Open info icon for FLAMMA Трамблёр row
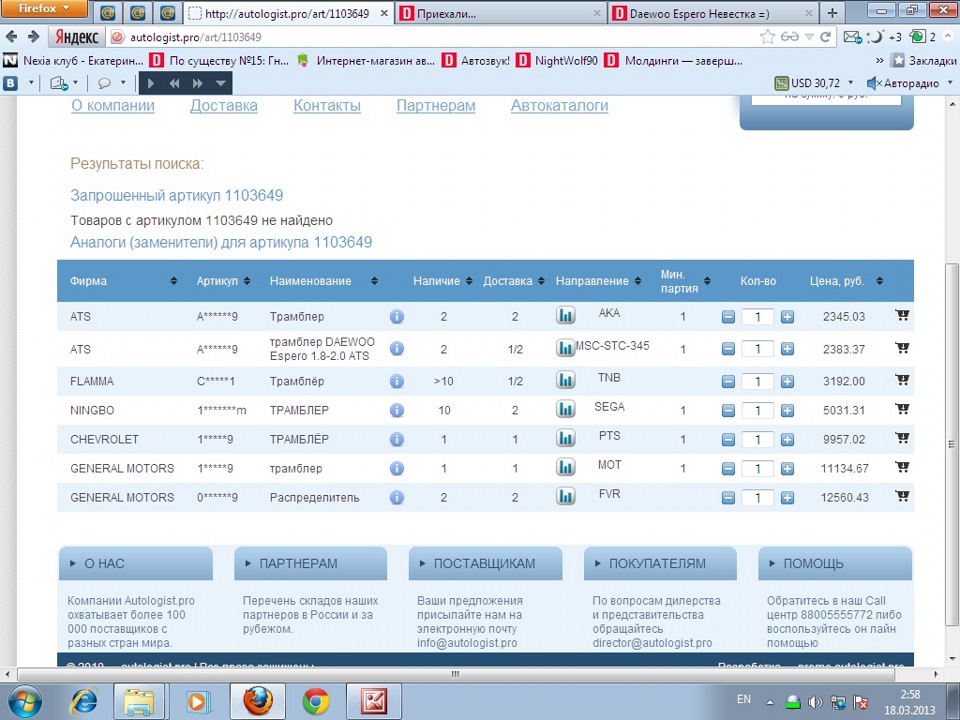Viewport: 960px width, 720px height. [397, 381]
